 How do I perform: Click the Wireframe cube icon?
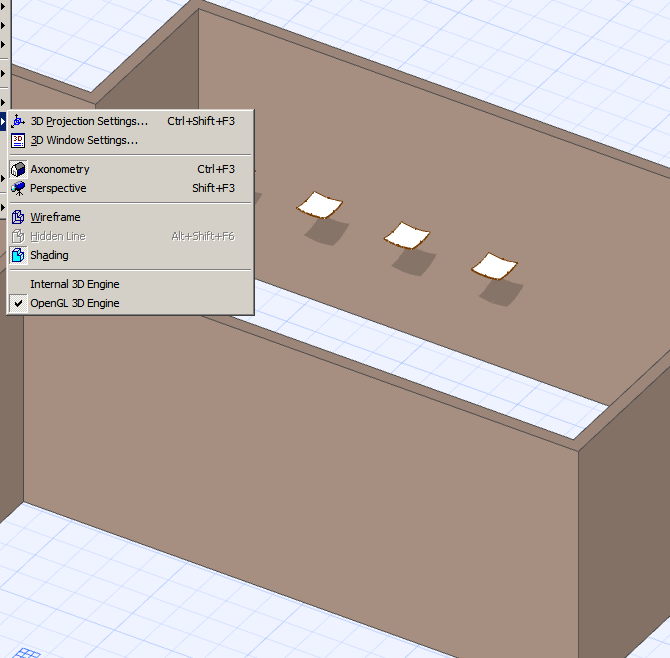tap(18, 217)
